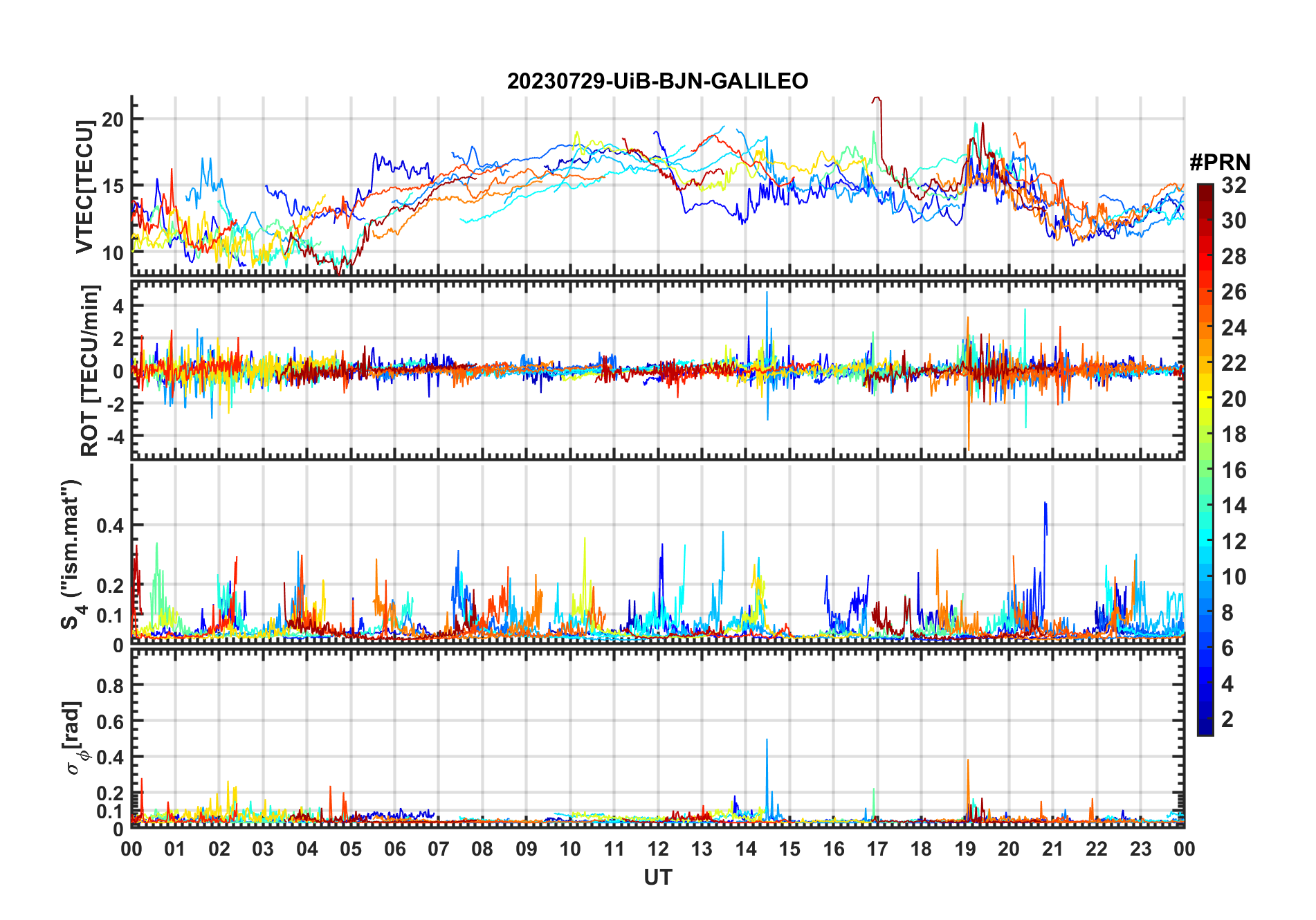The height and width of the screenshot is (920, 1316).
Task: Click the 12 tick label on UT axis
Action: click(x=657, y=849)
